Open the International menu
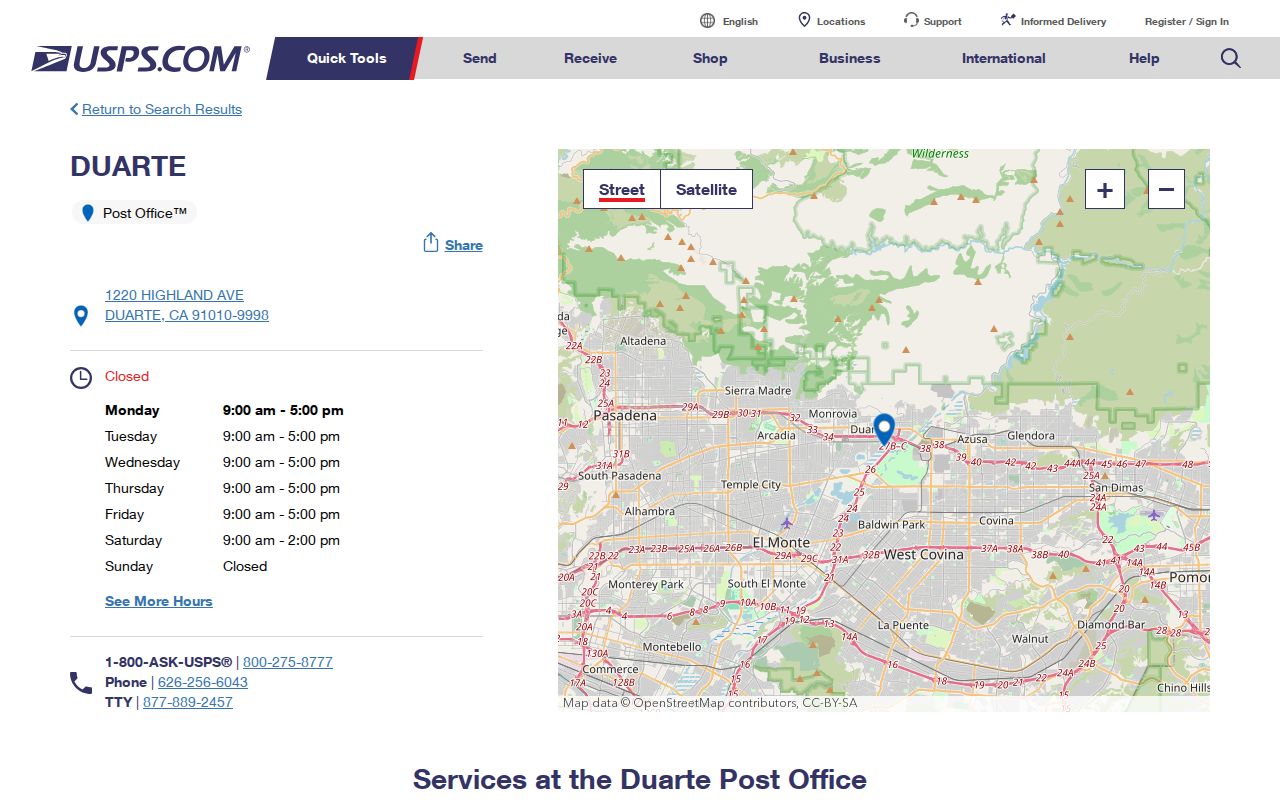 point(1004,58)
